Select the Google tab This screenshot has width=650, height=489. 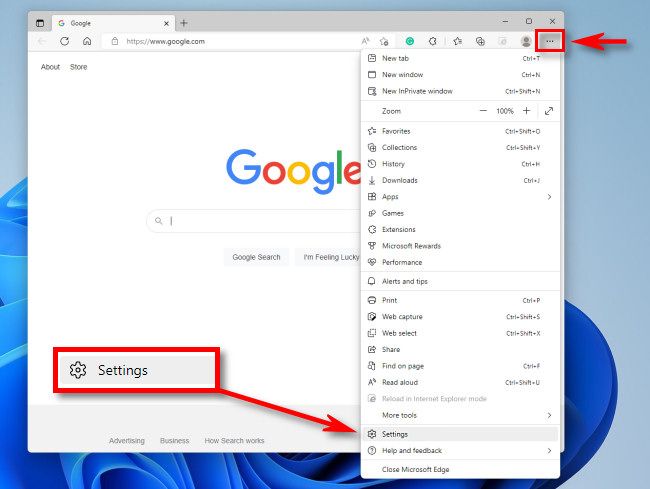point(113,23)
